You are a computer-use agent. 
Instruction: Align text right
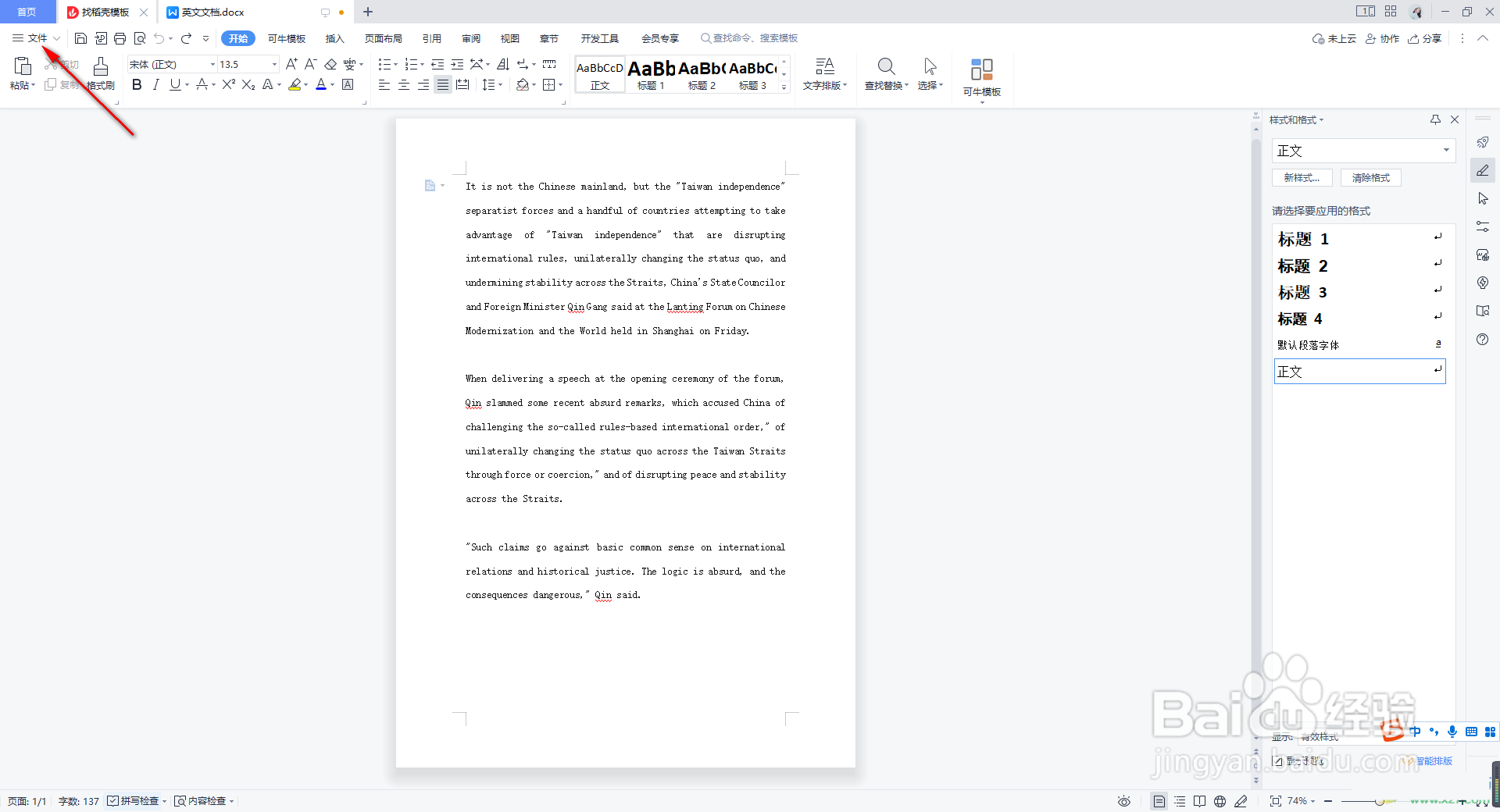pyautogui.click(x=423, y=84)
